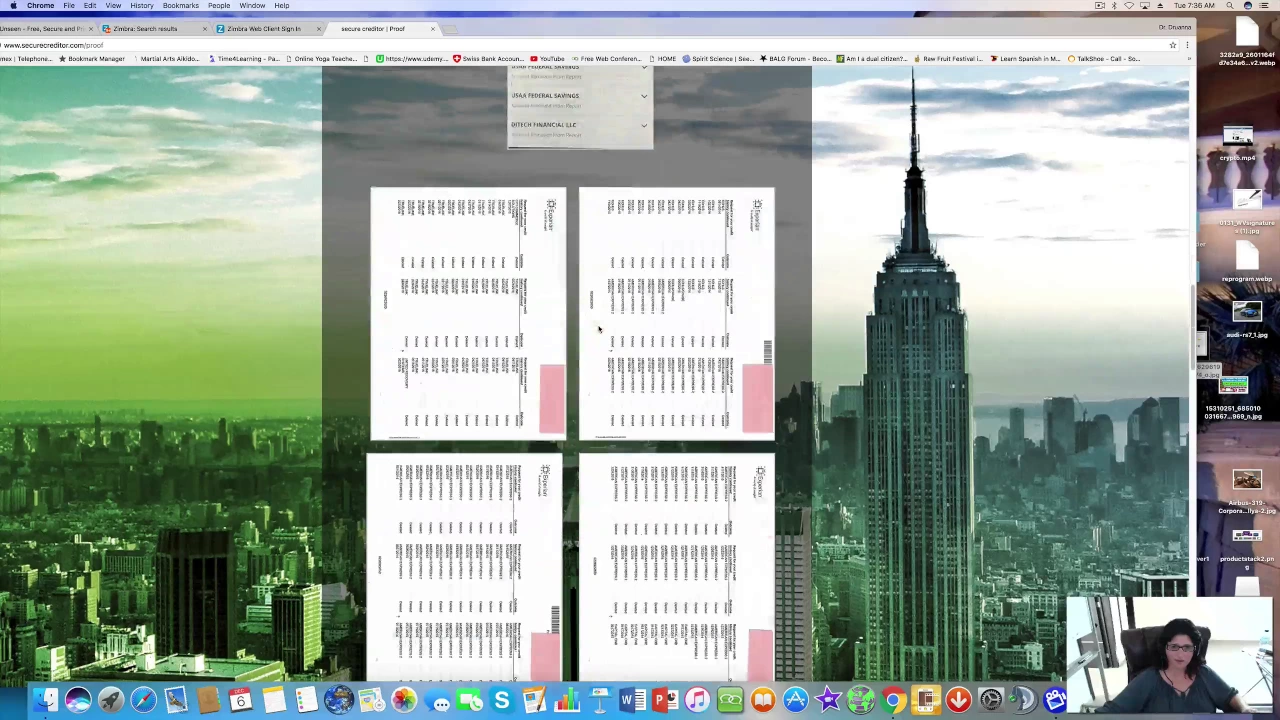Open Microsoft Word in the Dock
1280x720 pixels.
pyautogui.click(x=632, y=700)
